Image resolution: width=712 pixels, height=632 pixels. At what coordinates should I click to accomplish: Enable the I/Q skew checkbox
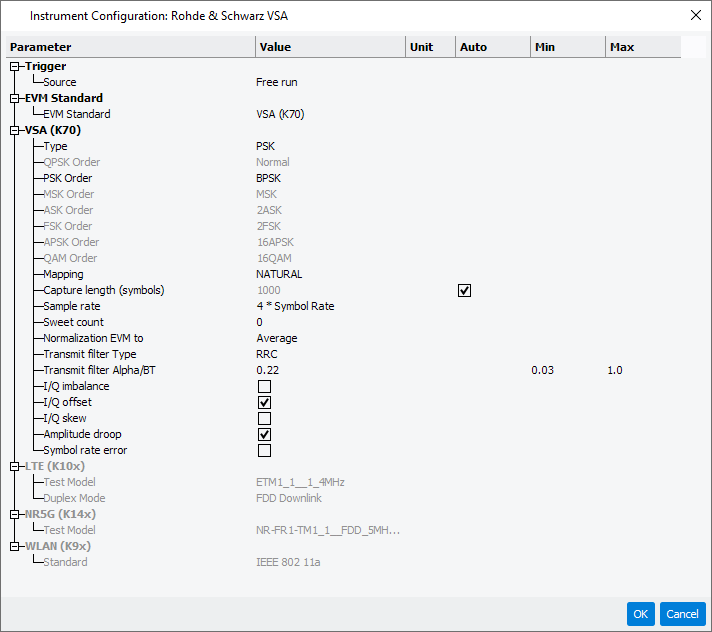pyautogui.click(x=264, y=418)
